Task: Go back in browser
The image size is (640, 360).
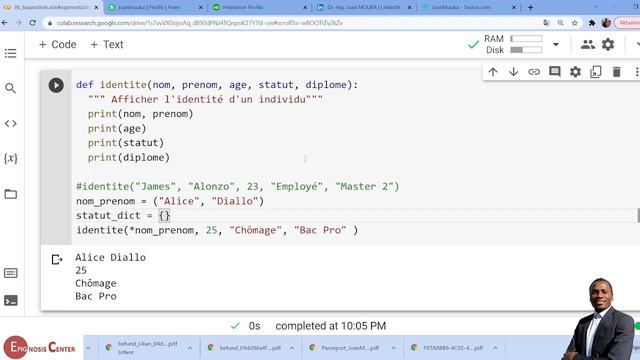Action: coord(5,23)
